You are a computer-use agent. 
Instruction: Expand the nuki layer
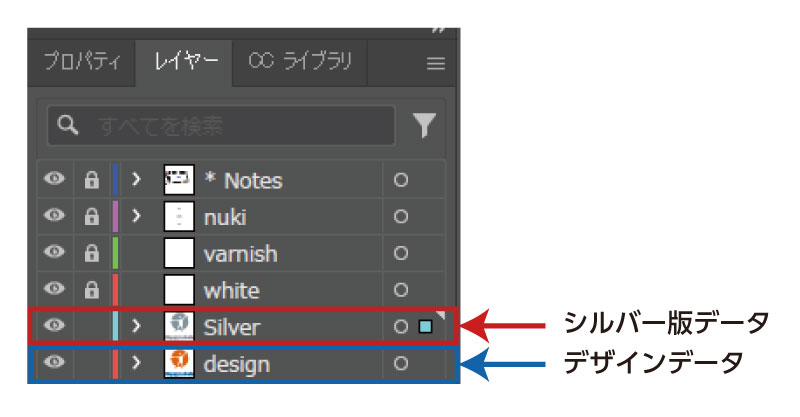coord(136,216)
